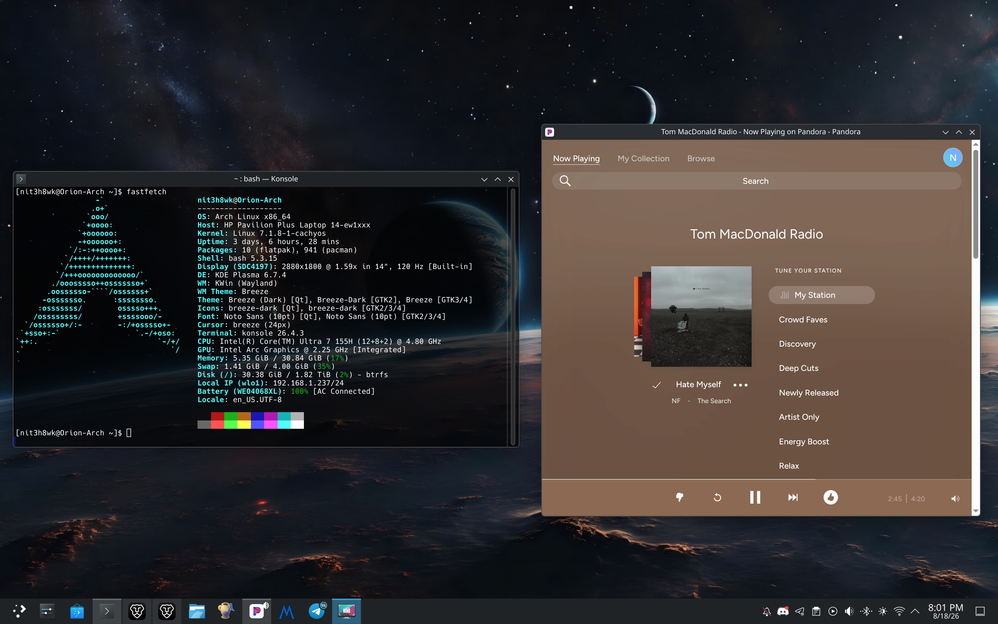Screen dimensions: 998x624
Task: Switch to the Pandora taskbar entry
Action: click(x=257, y=611)
